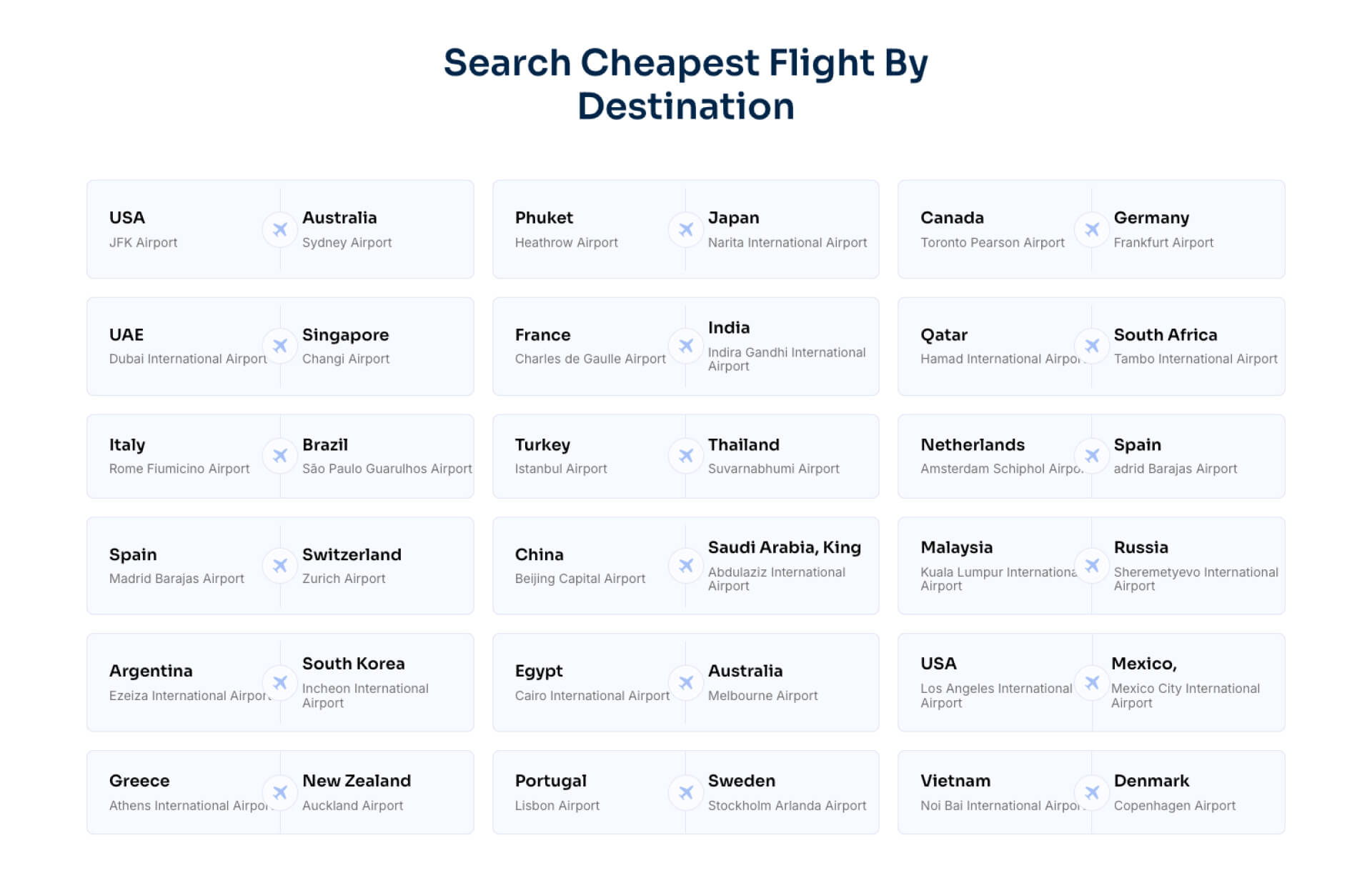This screenshot has height=873, width=1372.
Task: Click the plane icon between France and India
Action: (685, 346)
